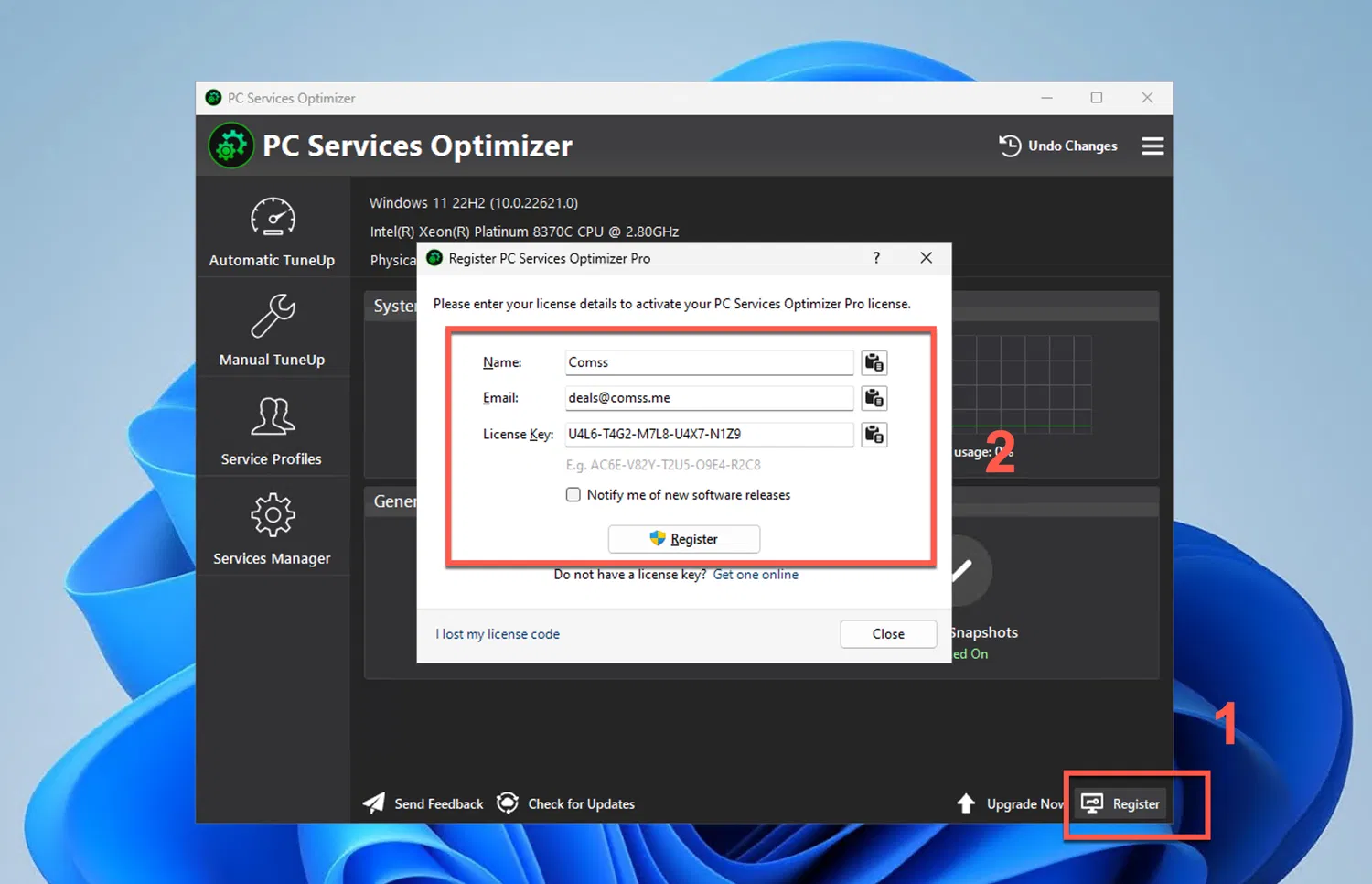
Task: Click the Email input field
Action: [709, 398]
